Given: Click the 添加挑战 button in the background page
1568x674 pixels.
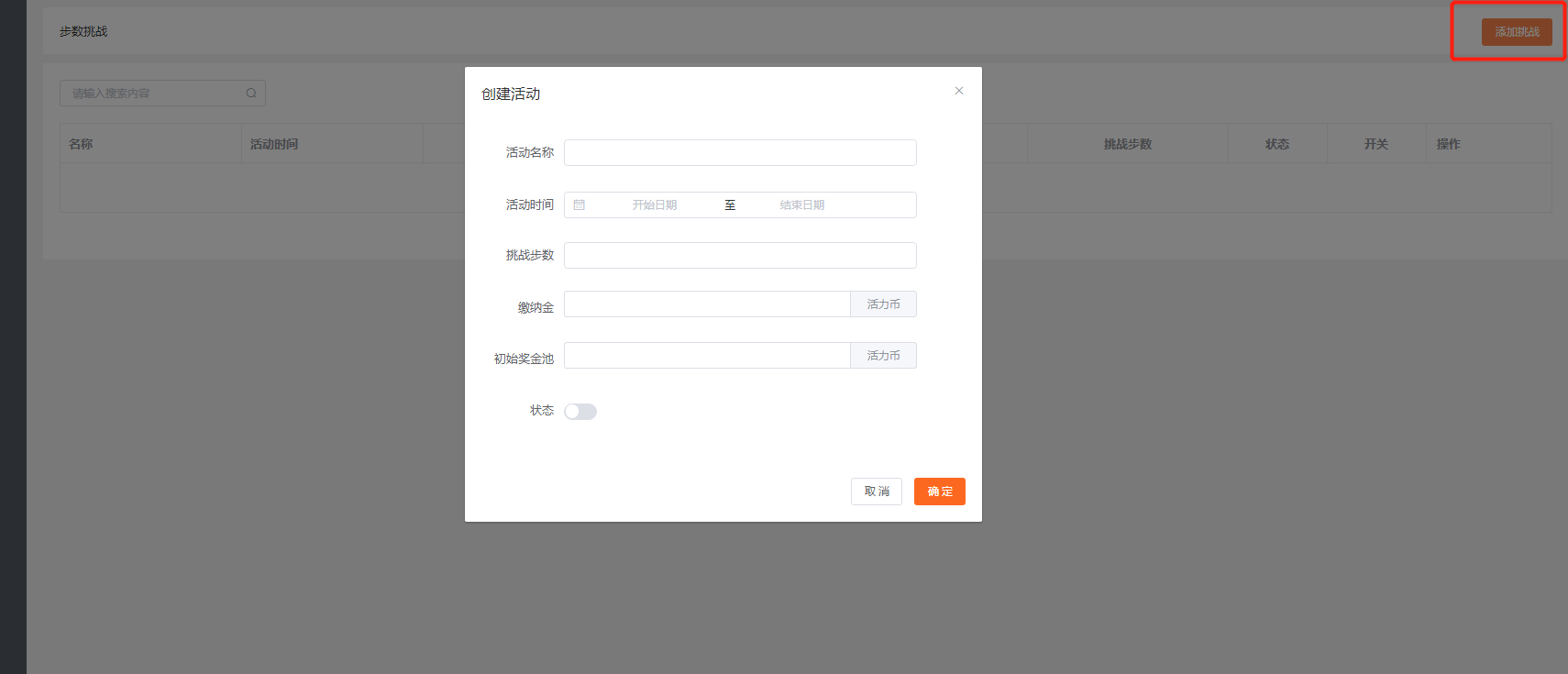Looking at the screenshot, I should [x=1517, y=32].
